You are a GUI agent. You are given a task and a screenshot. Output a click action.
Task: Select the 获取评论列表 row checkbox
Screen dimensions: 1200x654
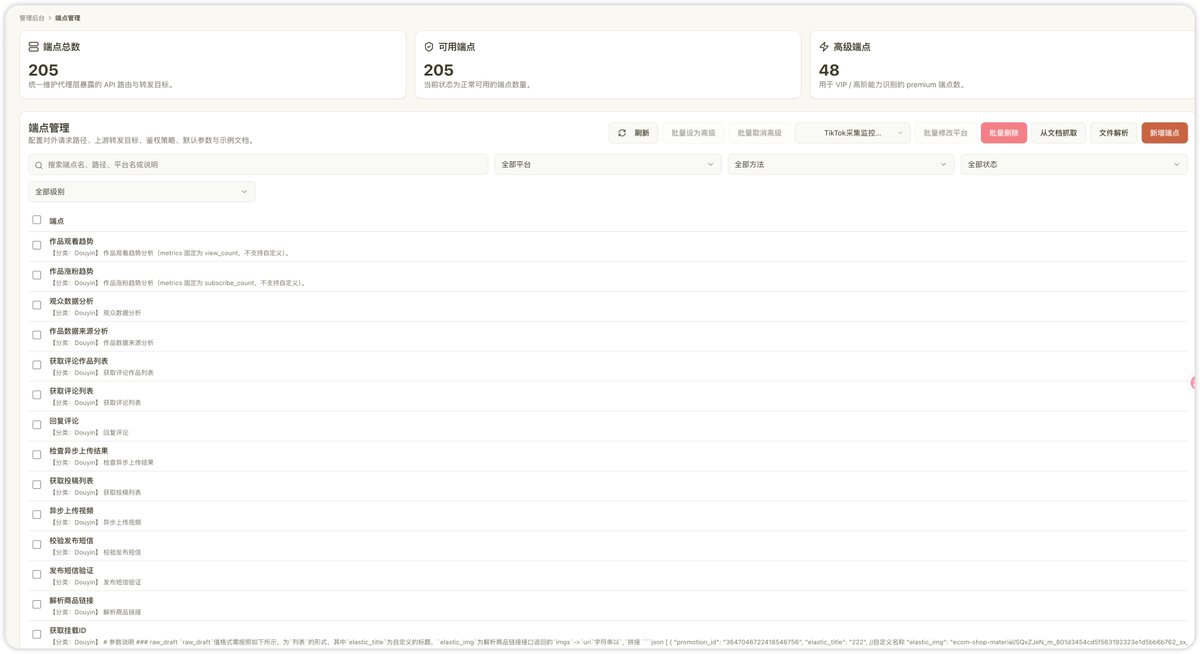(37, 395)
